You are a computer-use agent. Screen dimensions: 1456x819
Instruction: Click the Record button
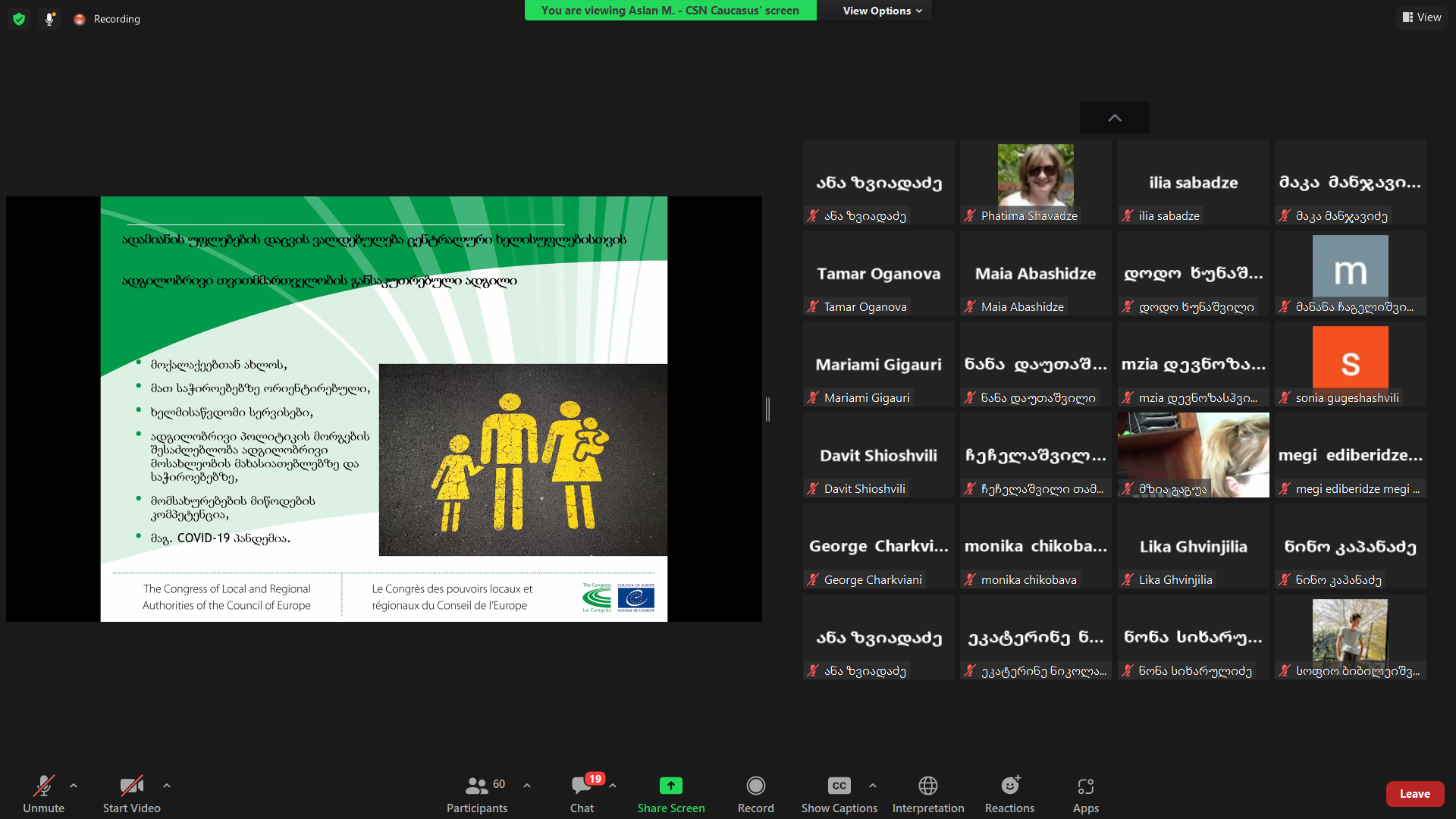click(x=756, y=793)
